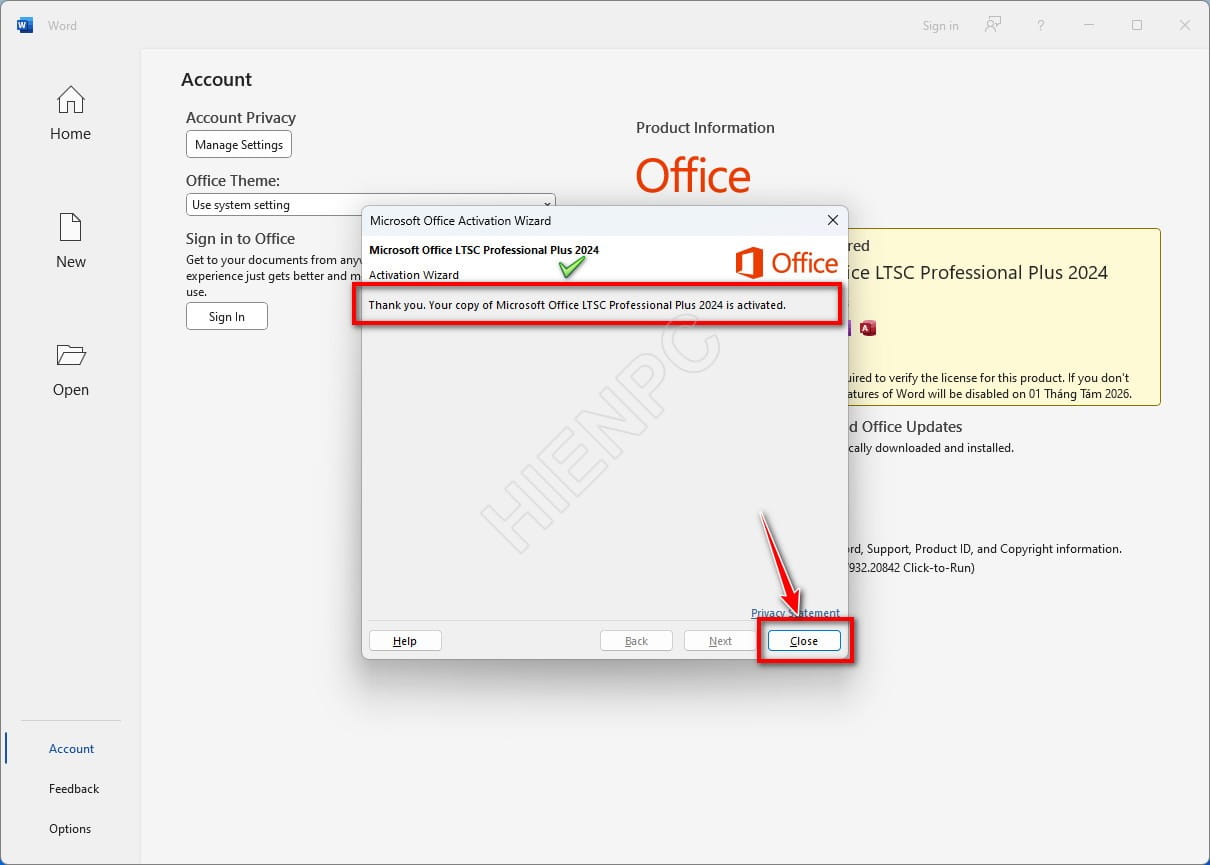Select the Account tab in sidebar
This screenshot has height=865, width=1210.
[71, 748]
